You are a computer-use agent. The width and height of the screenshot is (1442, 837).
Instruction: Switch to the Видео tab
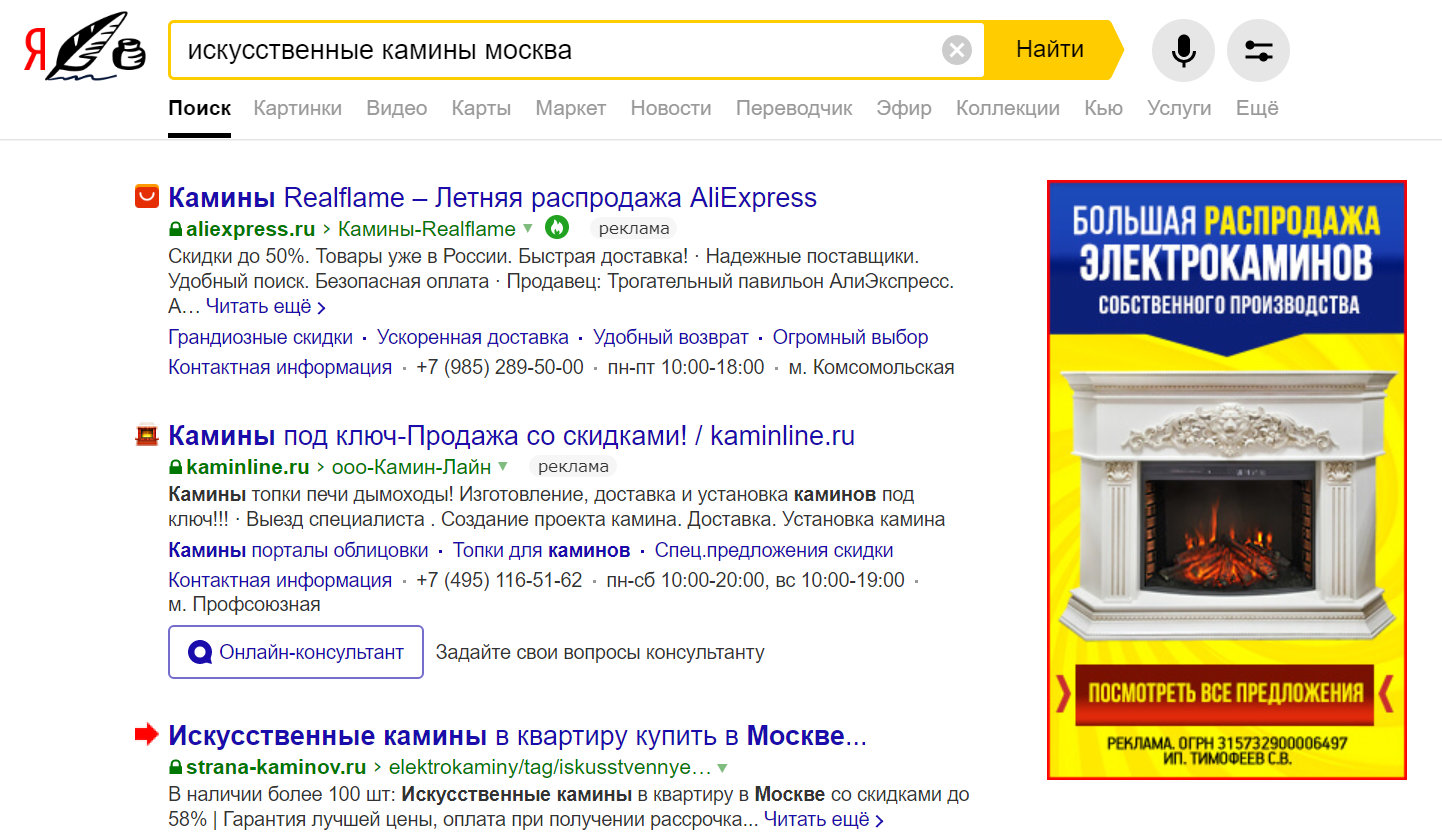[x=397, y=108]
